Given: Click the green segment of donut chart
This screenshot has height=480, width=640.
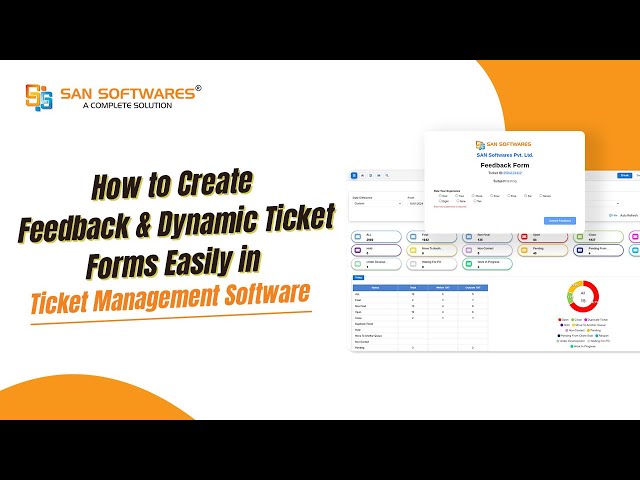Looking at the screenshot, I should click(x=570, y=298).
